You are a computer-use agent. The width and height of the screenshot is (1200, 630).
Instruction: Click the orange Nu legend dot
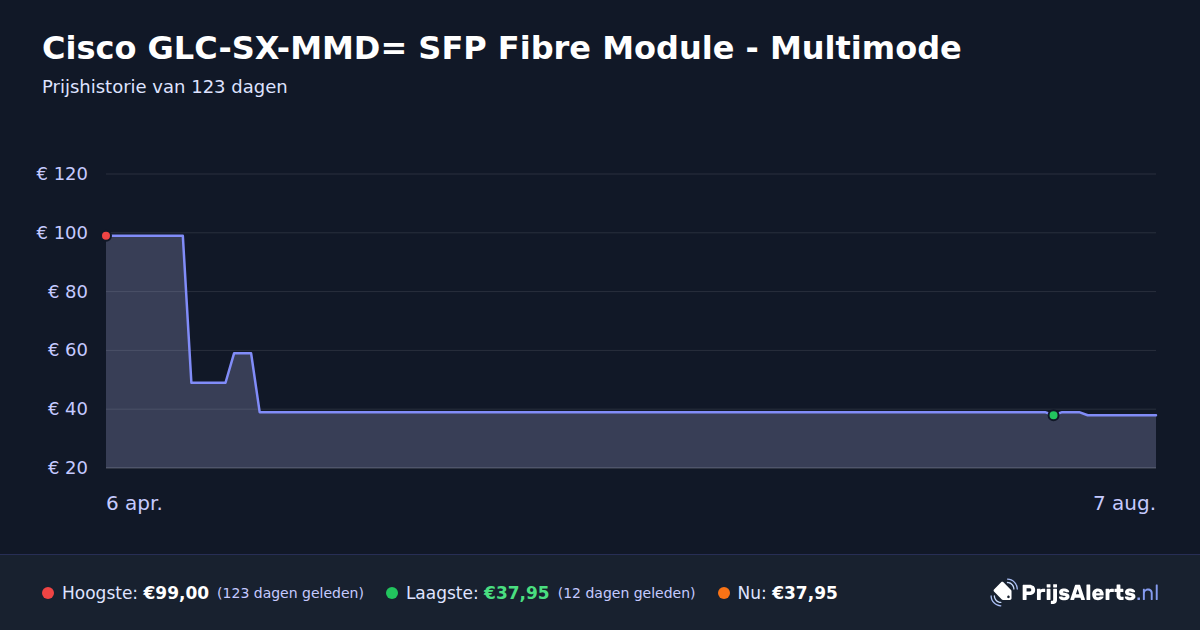point(724,593)
